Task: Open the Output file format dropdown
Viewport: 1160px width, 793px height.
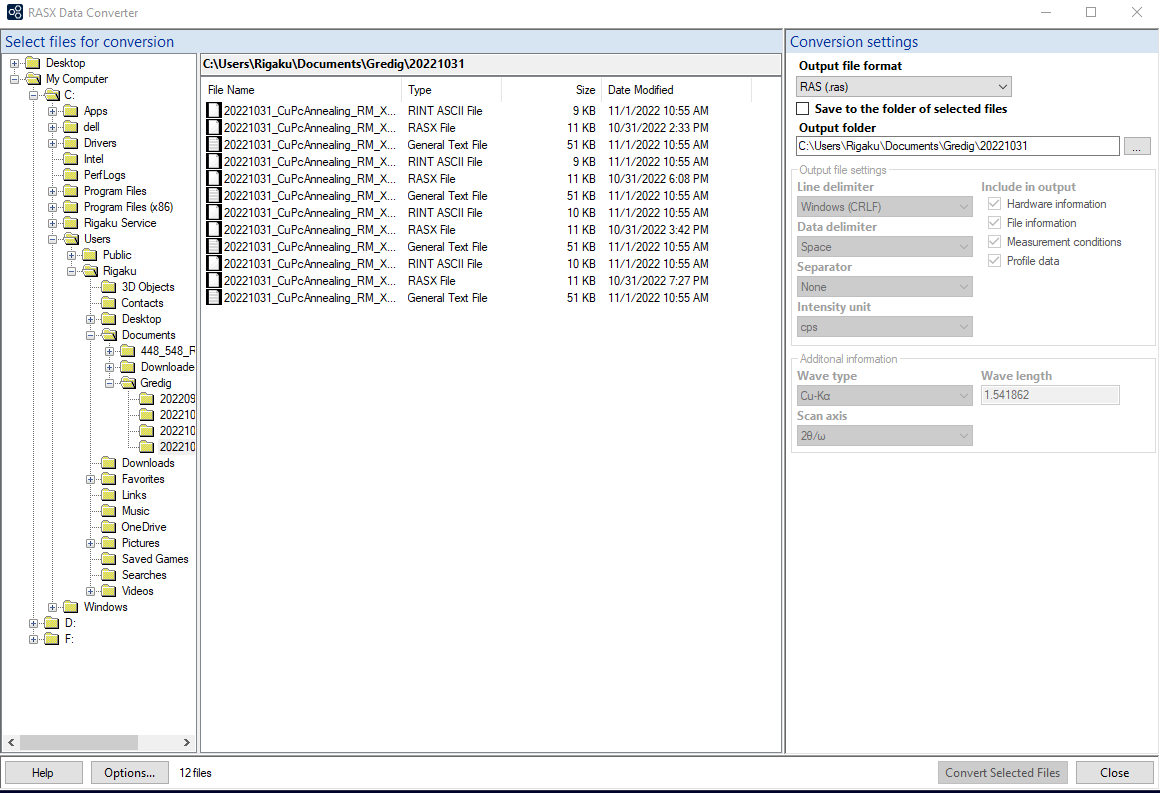Action: [904, 87]
